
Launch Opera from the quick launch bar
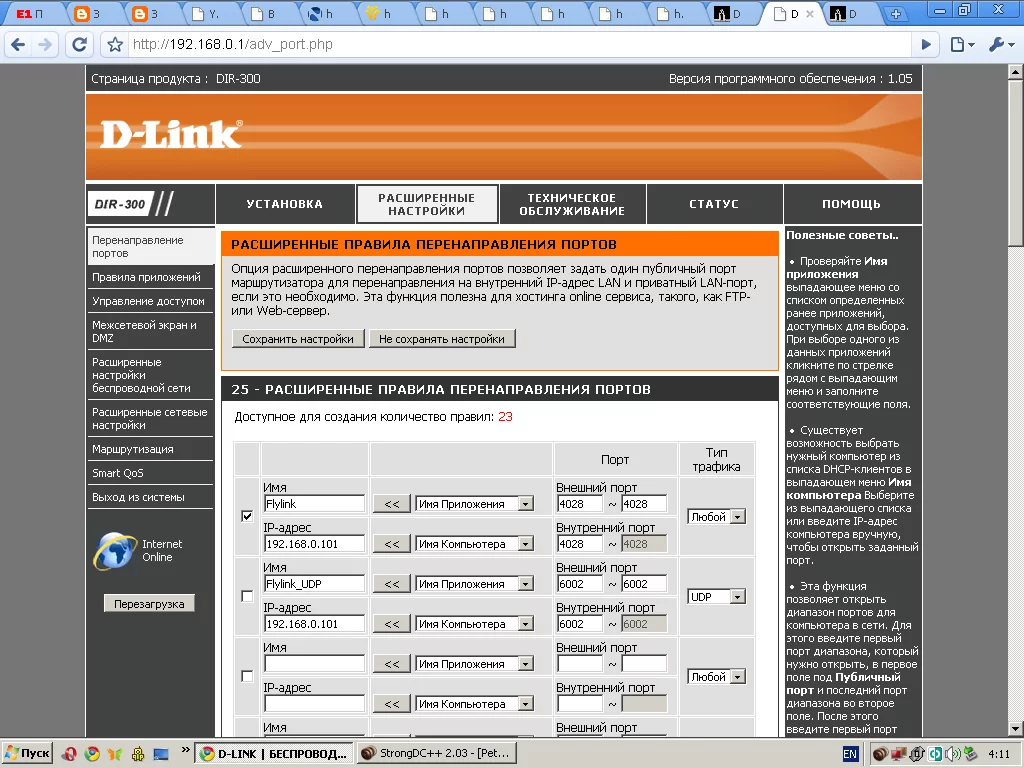(69, 754)
